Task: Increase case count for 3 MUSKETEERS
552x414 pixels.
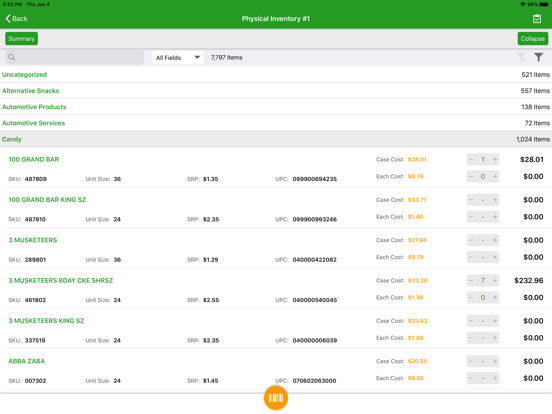Action: pyautogui.click(x=495, y=240)
